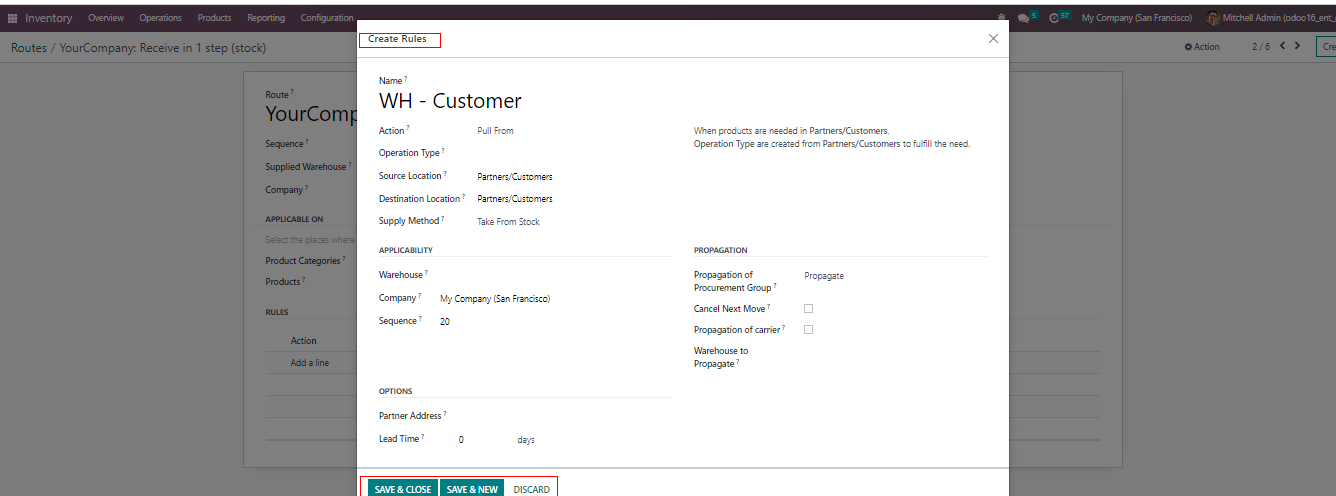Close the Create Rules dialog
Screen dimensions: 1336x496
pyautogui.click(x=993, y=39)
